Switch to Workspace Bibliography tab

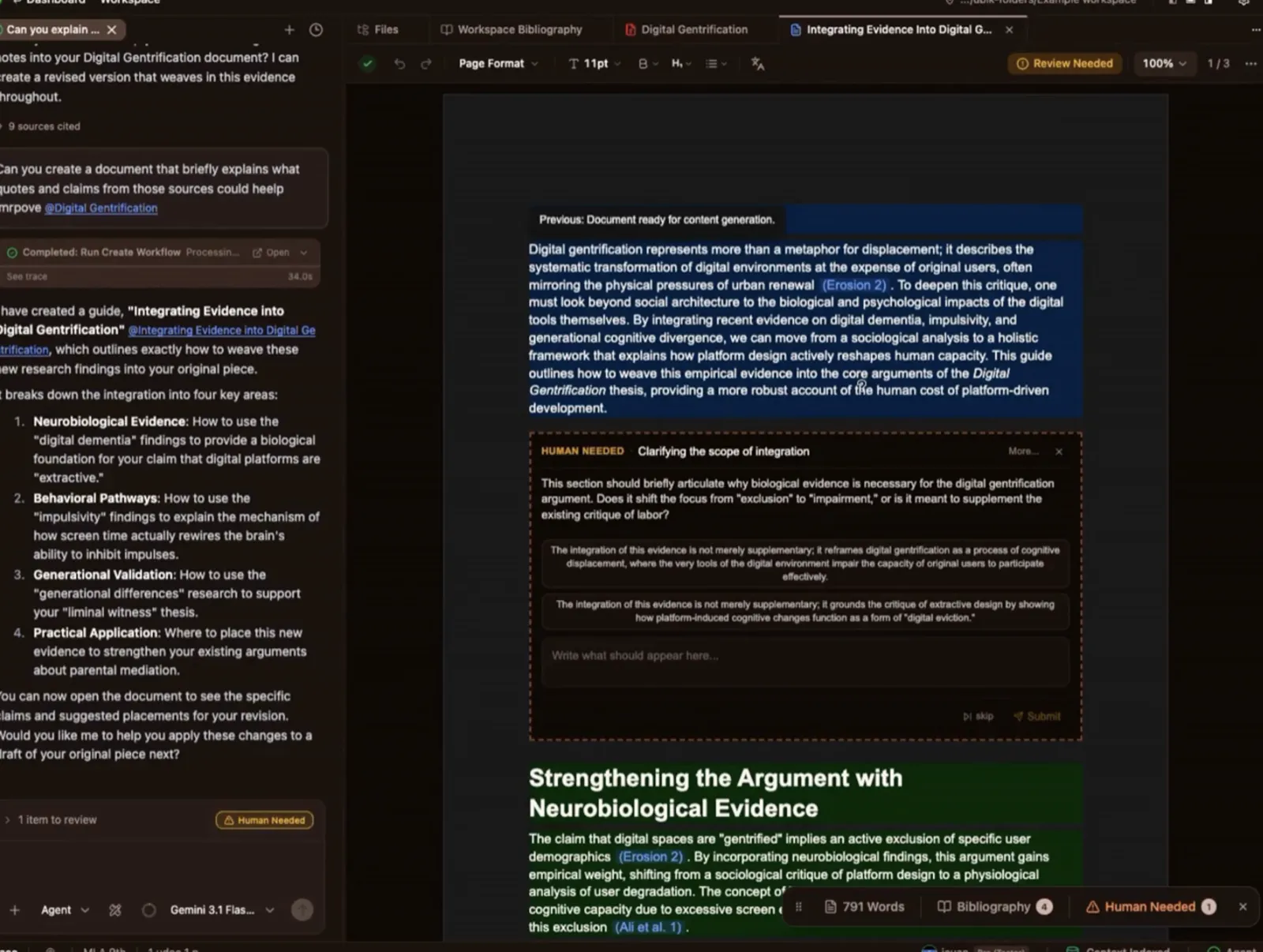point(512,30)
